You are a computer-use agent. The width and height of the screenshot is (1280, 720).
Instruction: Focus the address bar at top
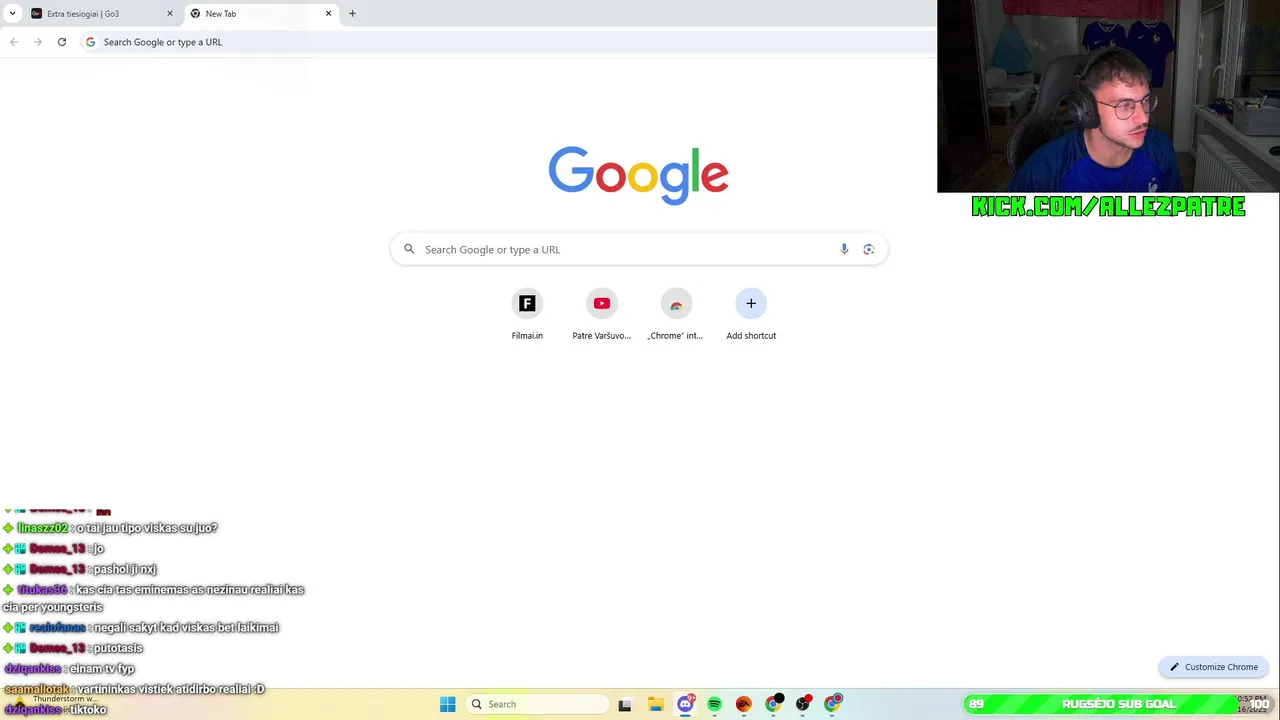(506, 42)
